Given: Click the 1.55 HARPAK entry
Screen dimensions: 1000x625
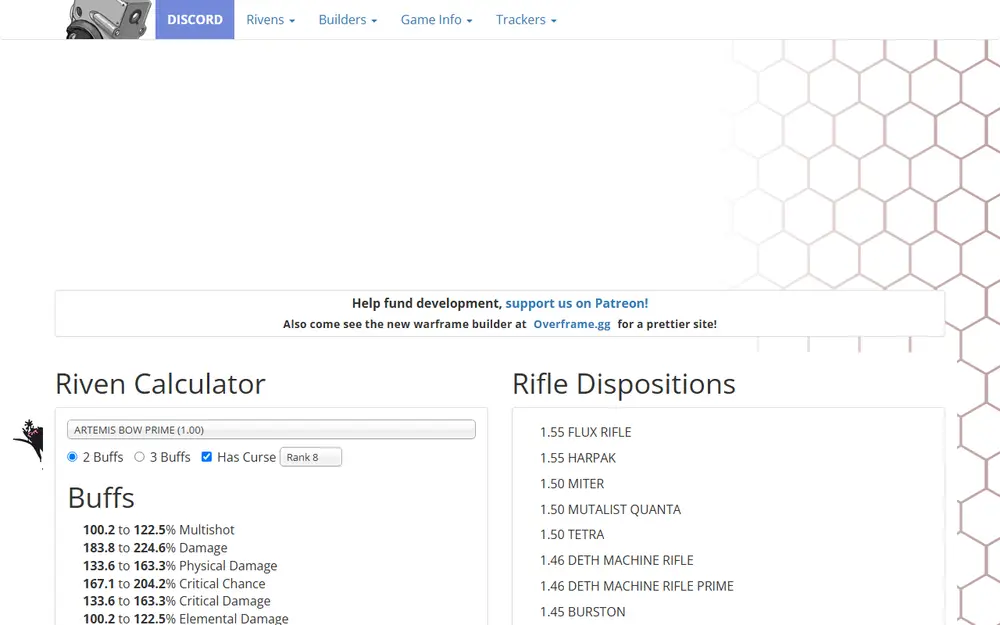Looking at the screenshot, I should point(578,458).
